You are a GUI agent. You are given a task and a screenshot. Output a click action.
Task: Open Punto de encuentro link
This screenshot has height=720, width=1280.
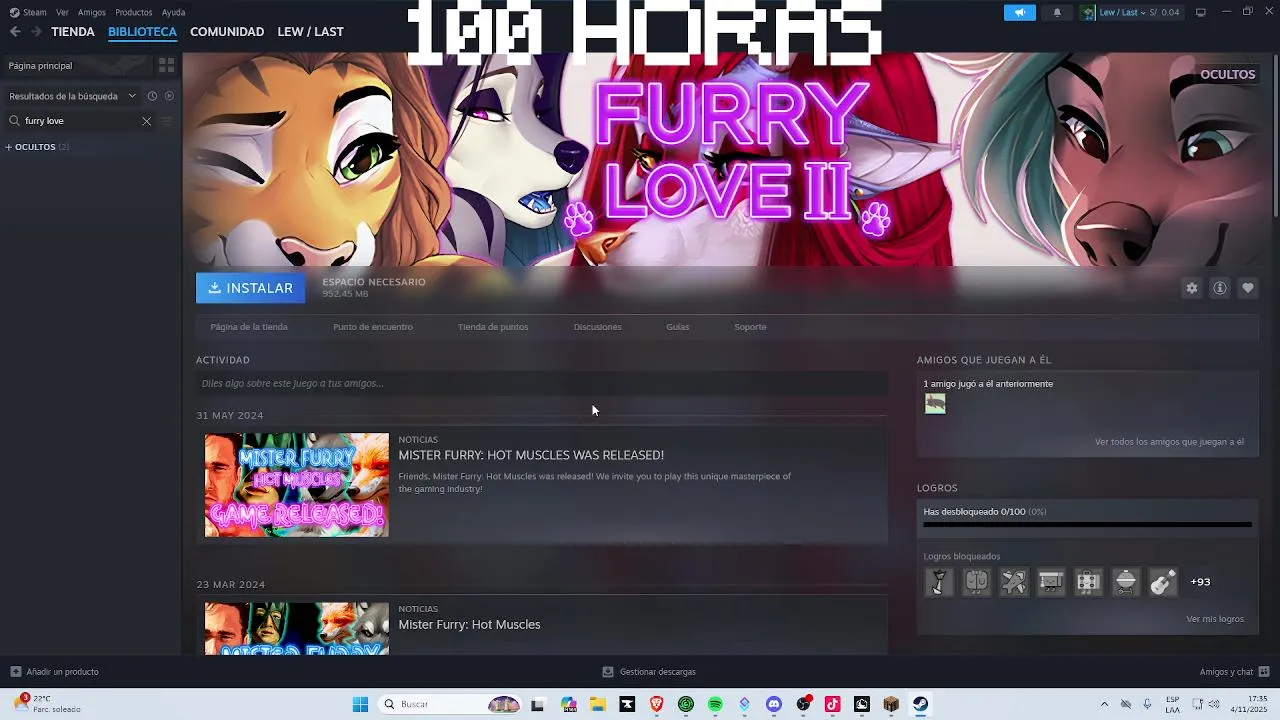(x=373, y=327)
